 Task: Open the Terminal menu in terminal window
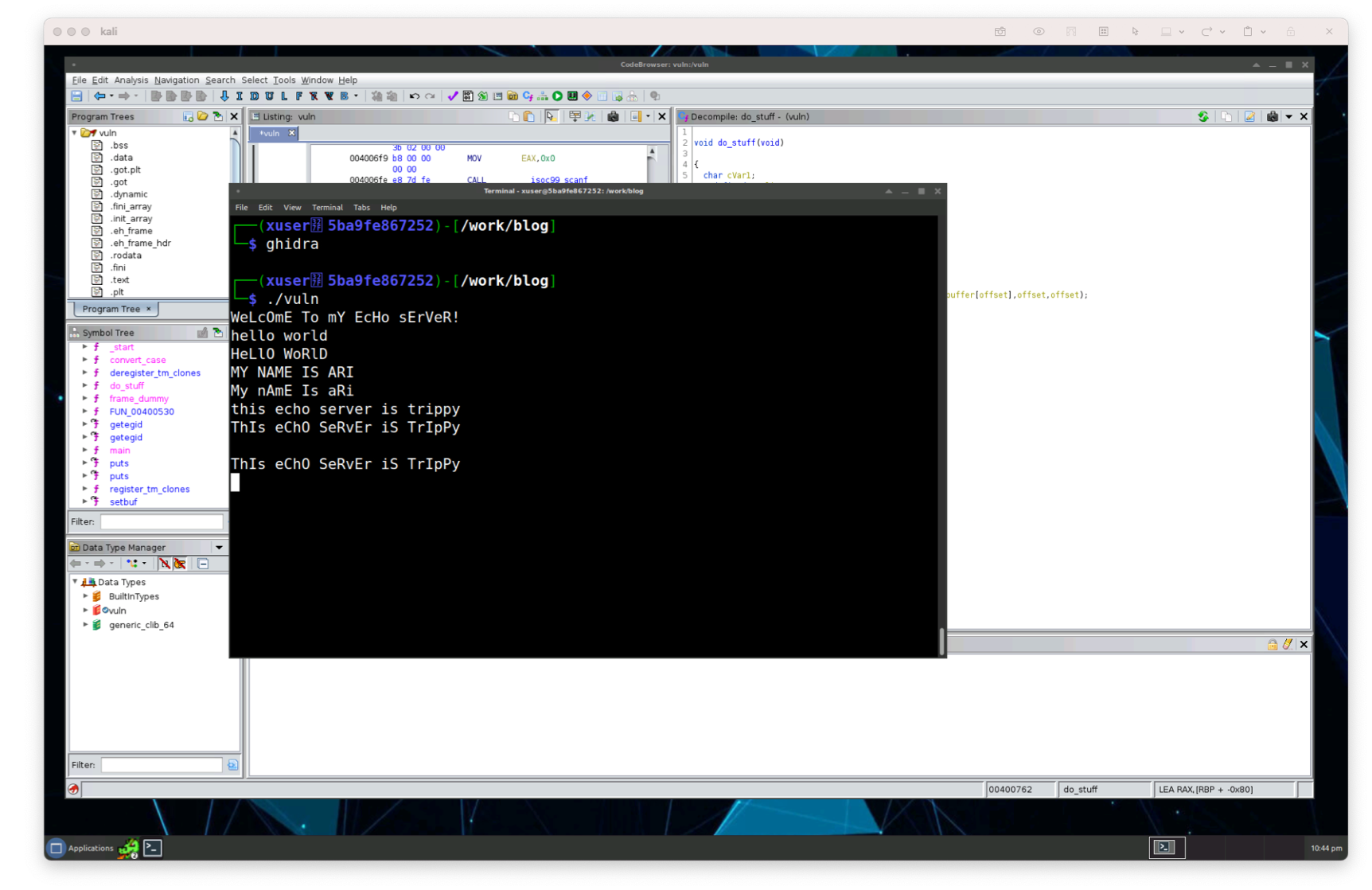327,208
